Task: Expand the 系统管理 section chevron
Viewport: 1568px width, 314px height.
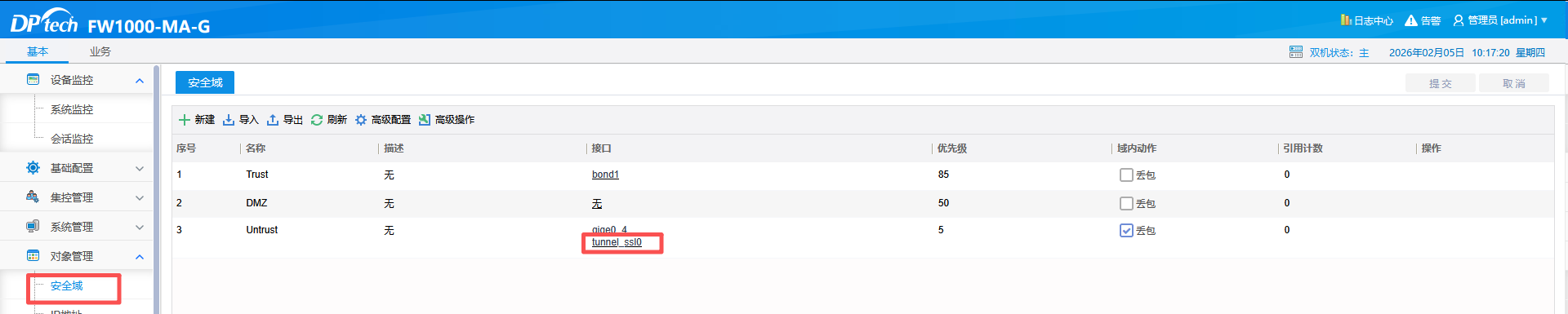Action: [140, 228]
